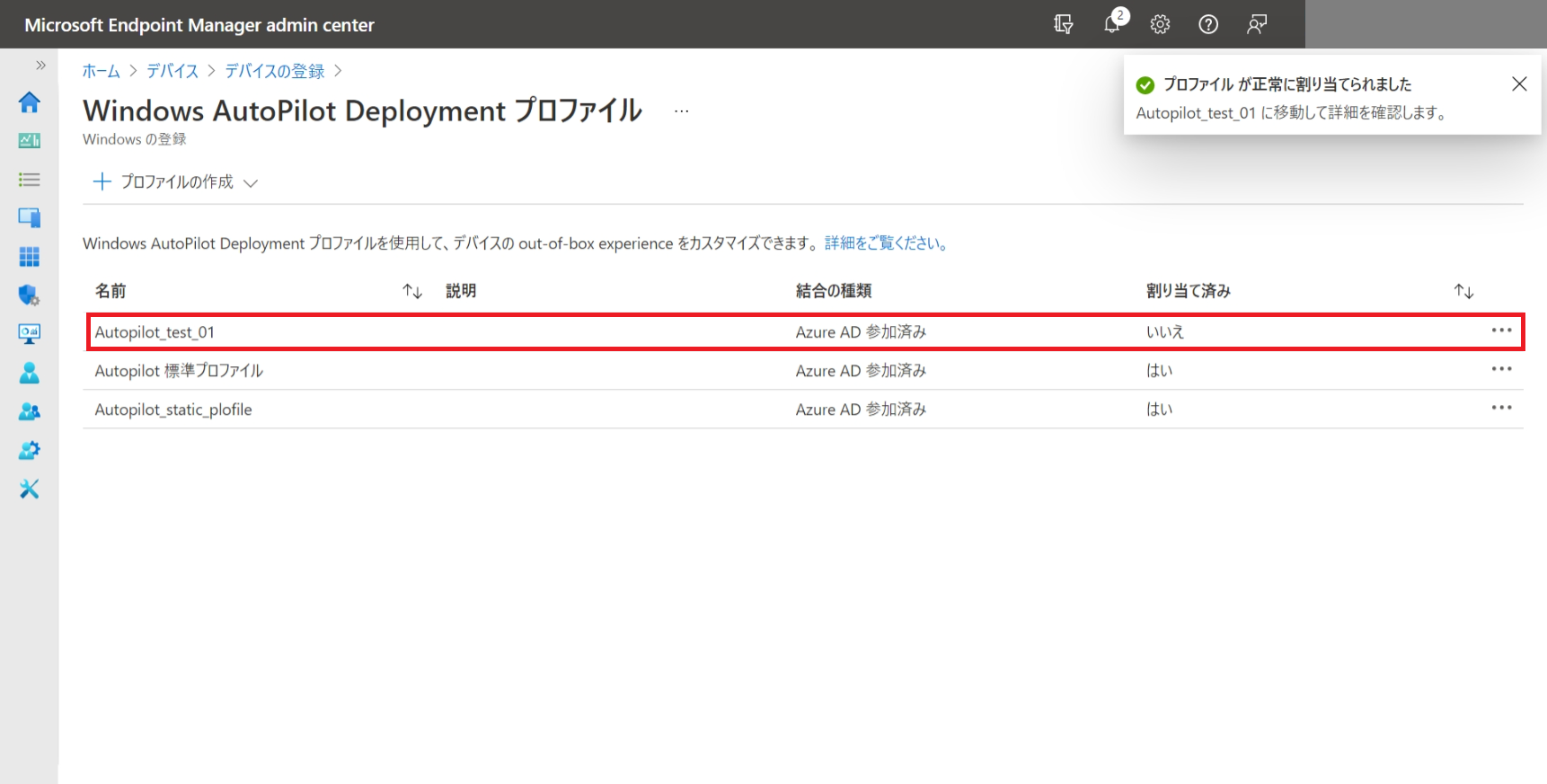Screen dimensions: 1547x784
Task: Open Endpoint security shield icon
Action: (29, 295)
